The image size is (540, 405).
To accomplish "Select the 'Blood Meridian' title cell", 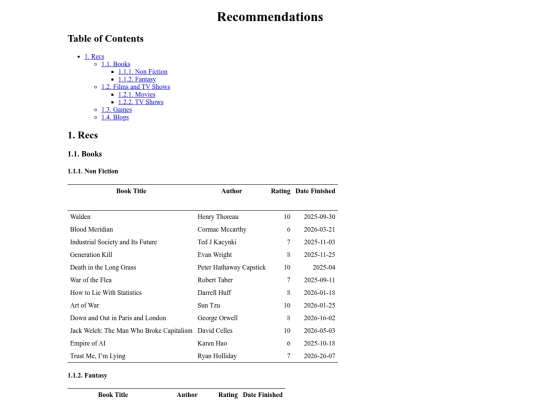I will (91, 229).
